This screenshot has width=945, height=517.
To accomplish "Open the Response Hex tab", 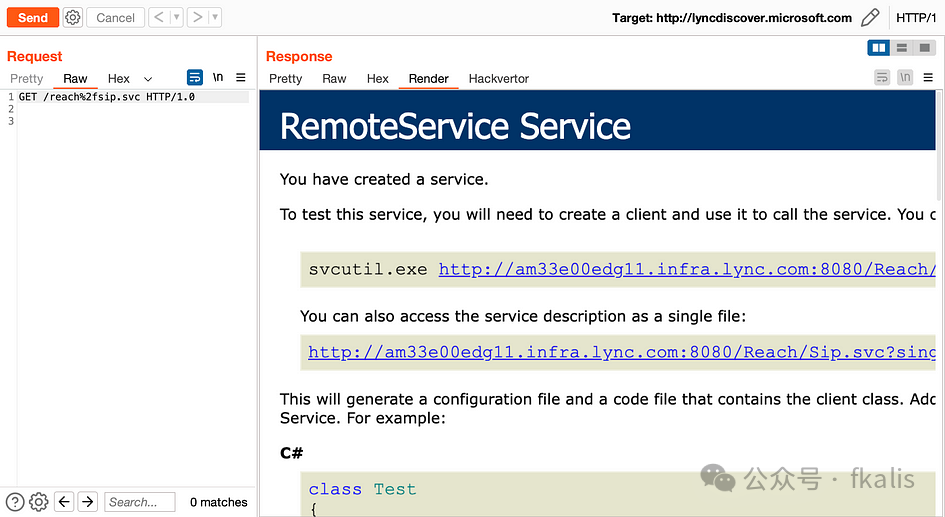I will (378, 78).
